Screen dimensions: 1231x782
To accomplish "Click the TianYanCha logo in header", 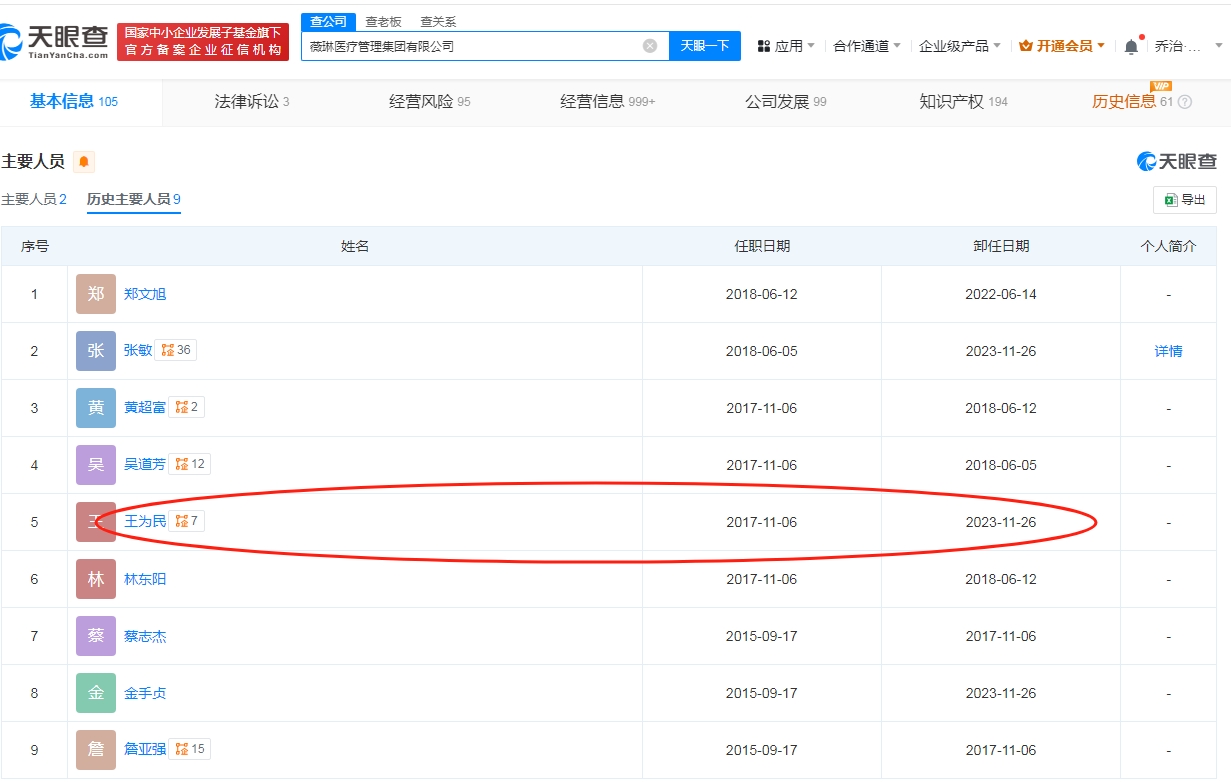I will pyautogui.click(x=55, y=41).
